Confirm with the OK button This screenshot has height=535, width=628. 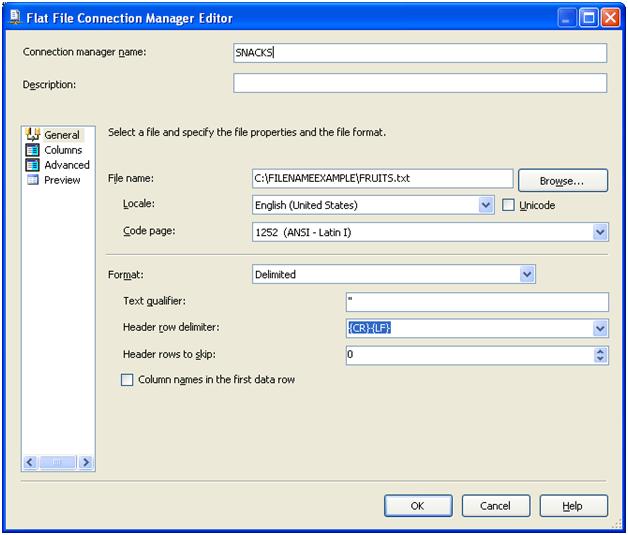[418, 506]
